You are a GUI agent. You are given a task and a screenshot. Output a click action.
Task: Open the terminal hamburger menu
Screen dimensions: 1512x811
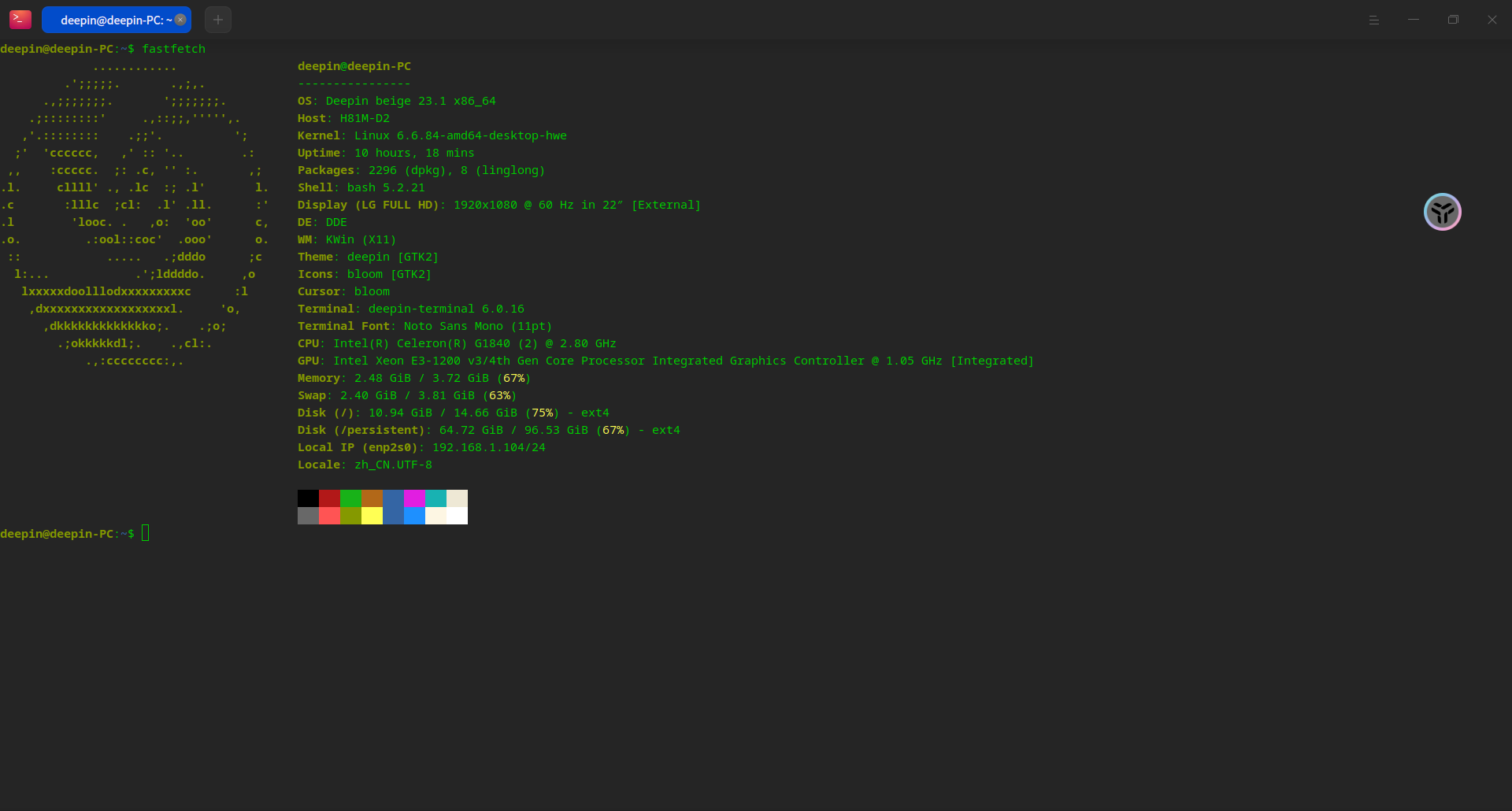pyautogui.click(x=1373, y=20)
